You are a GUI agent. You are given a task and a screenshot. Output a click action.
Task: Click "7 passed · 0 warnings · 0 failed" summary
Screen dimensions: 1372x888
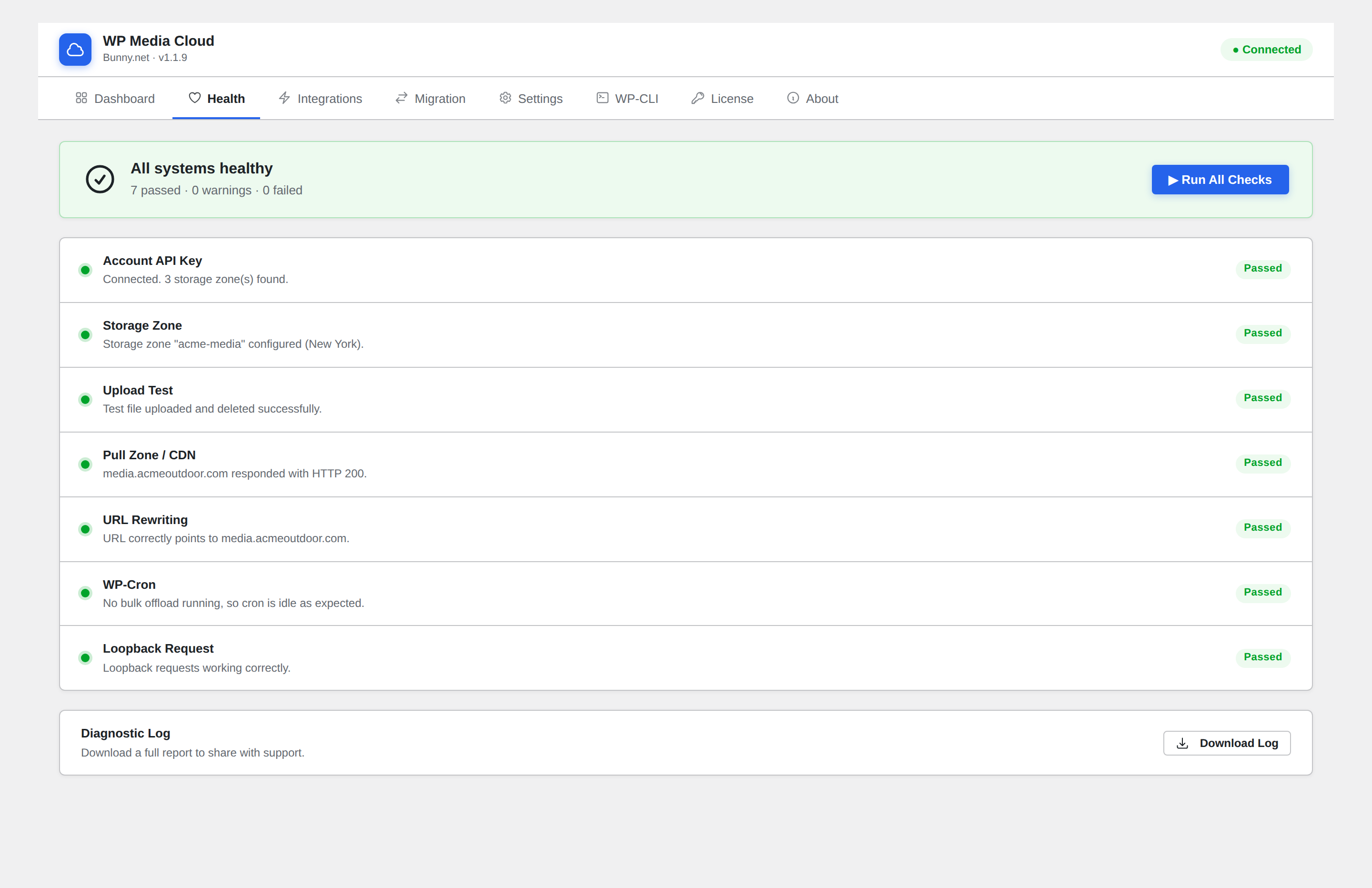216,190
